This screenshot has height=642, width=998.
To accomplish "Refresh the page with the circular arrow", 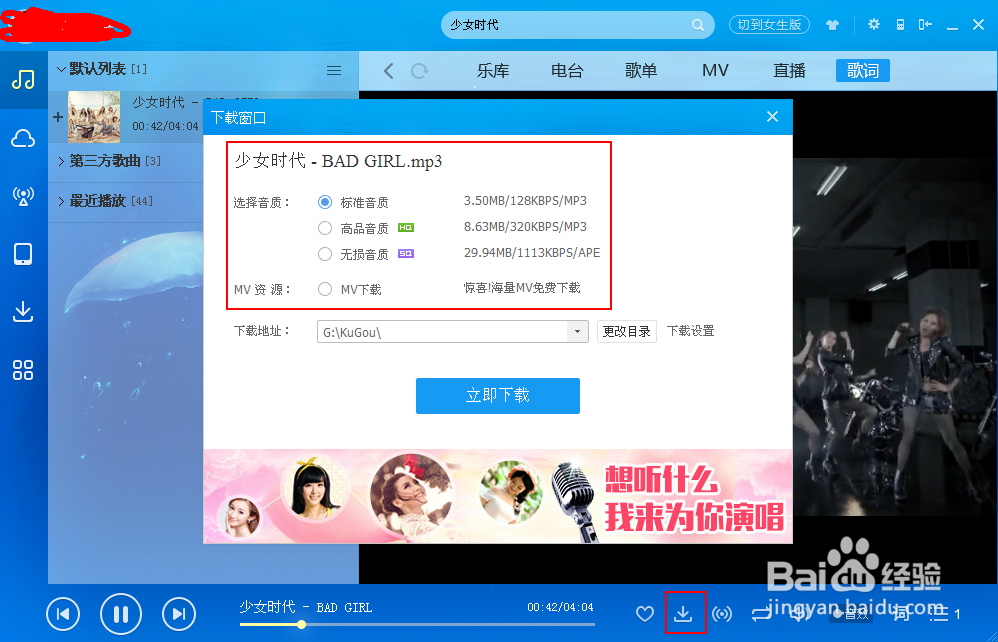I will pos(419,71).
